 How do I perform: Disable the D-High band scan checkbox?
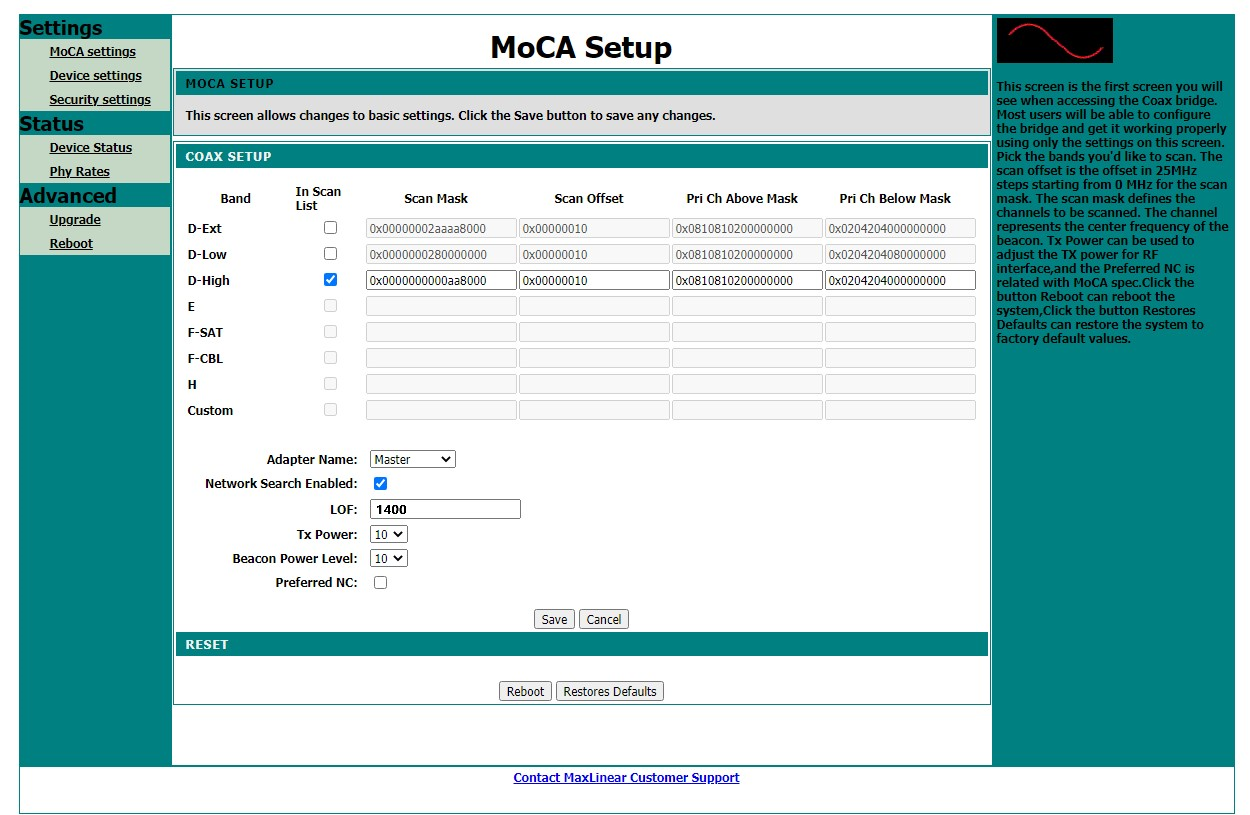pyautogui.click(x=330, y=279)
